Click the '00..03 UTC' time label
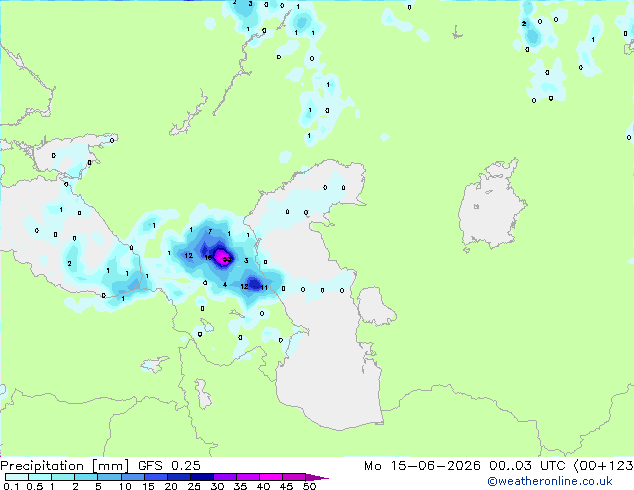The image size is (634, 490). pyautogui.click(x=526, y=466)
